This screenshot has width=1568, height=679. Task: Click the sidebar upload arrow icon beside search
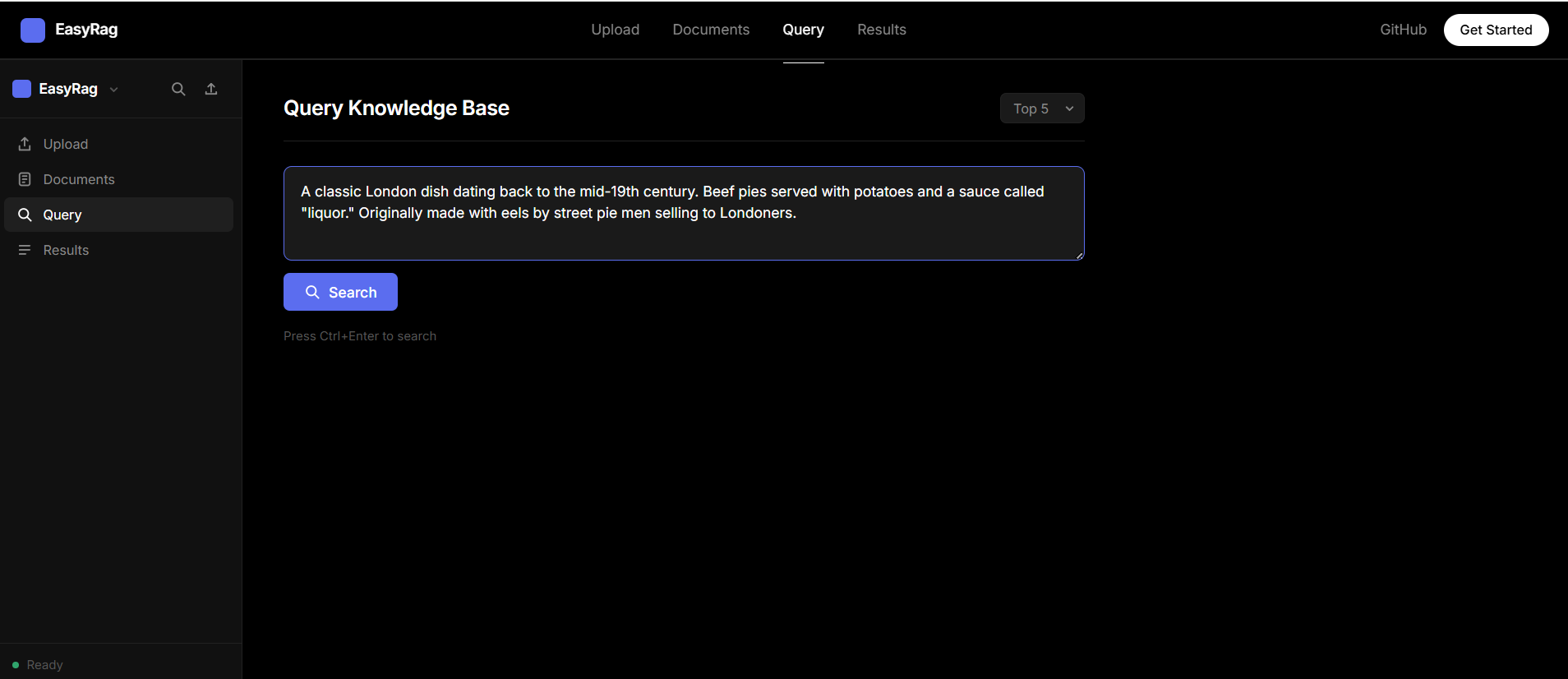coord(211,89)
